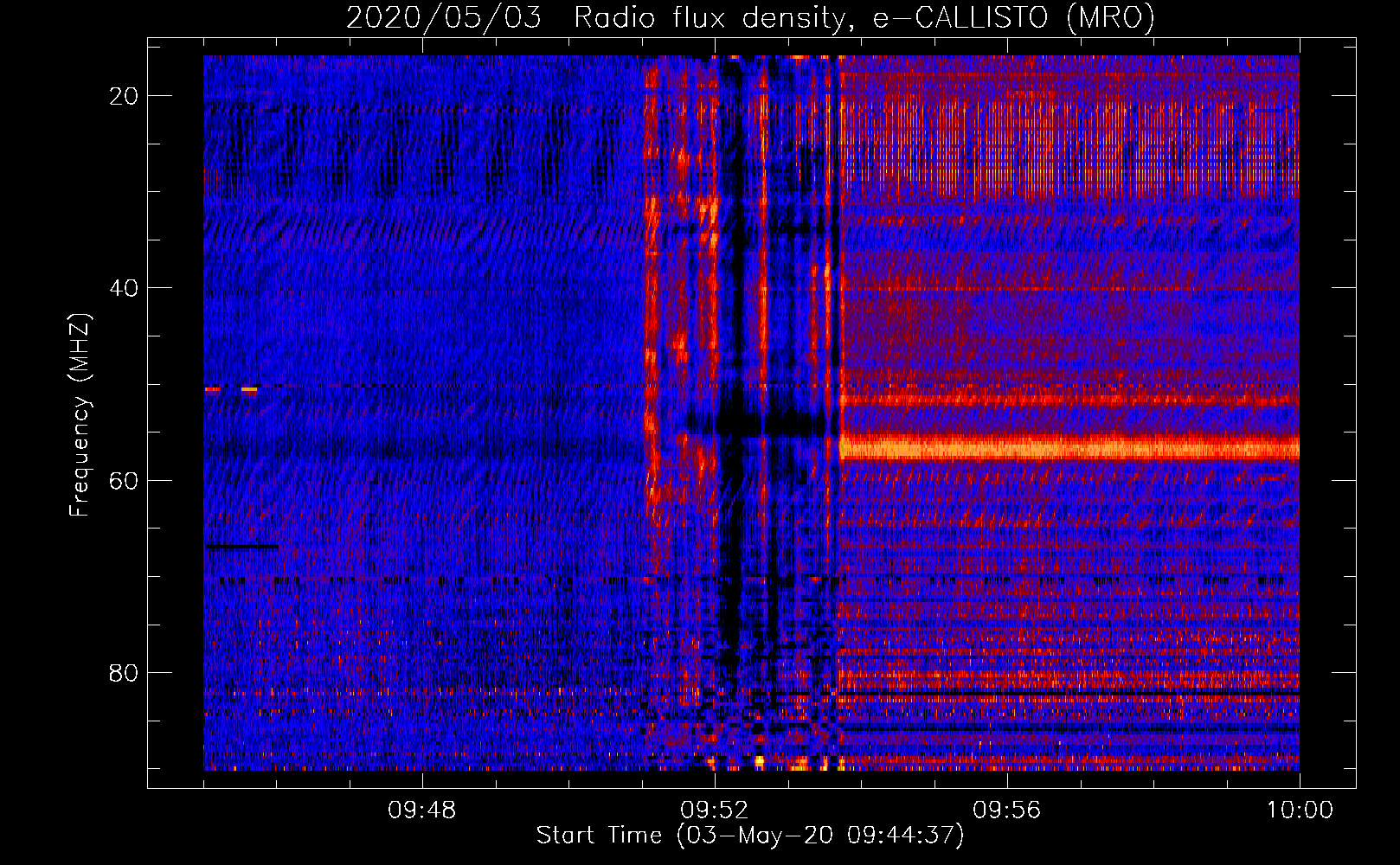
Task: Click the short black horizontal line near 67 MHz
Action: (x=242, y=547)
